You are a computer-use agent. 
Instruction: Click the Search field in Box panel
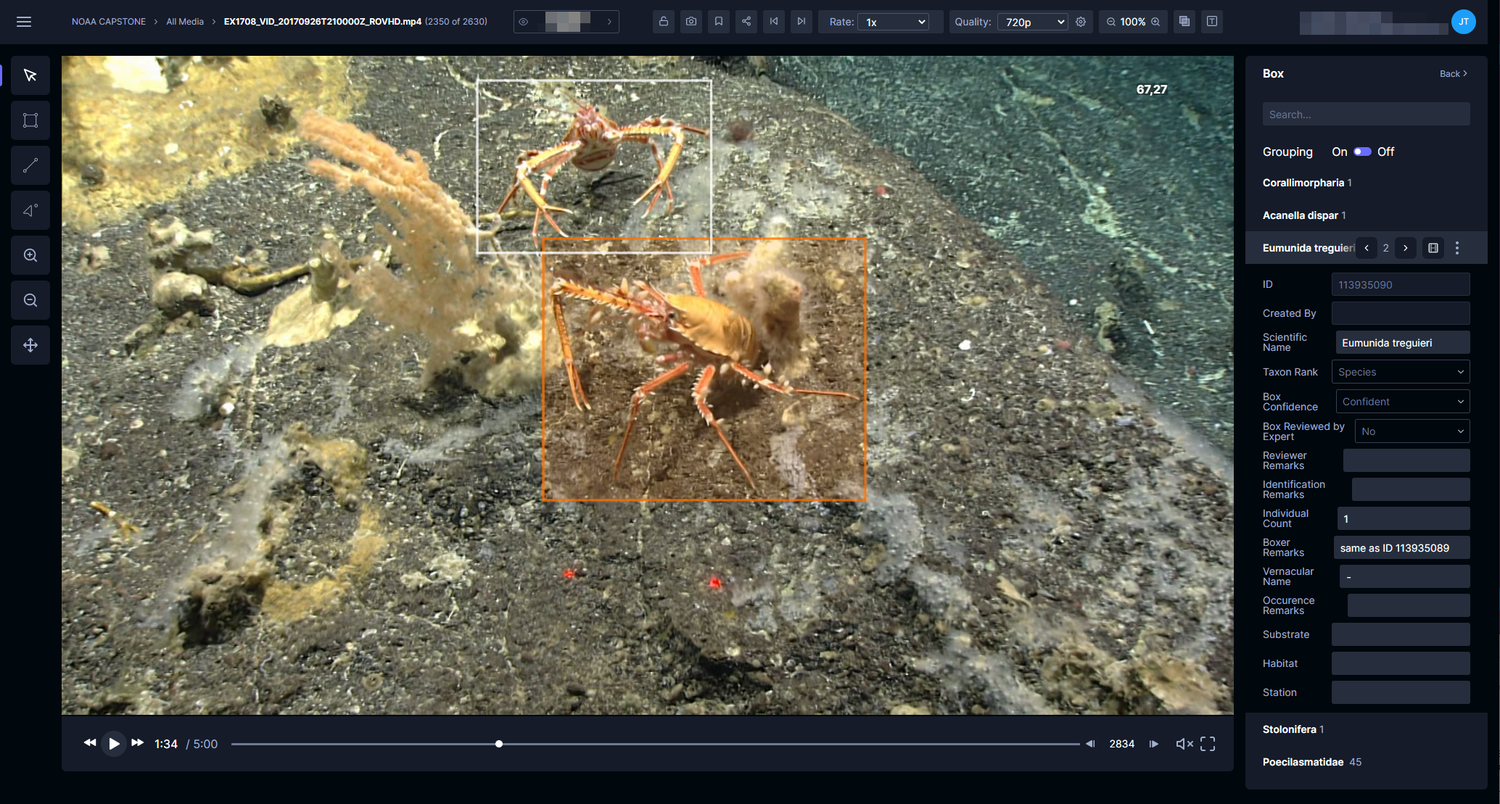point(1366,114)
